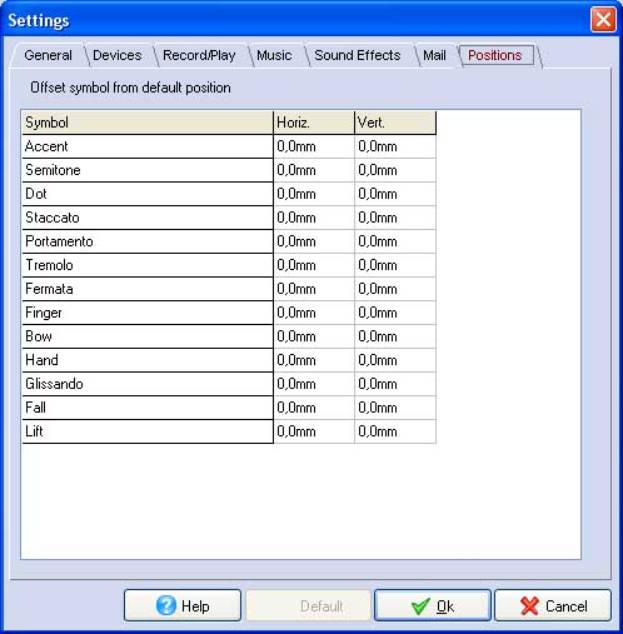Click the greyed-out Default button
This screenshot has height=634, width=623.
click(x=308, y=606)
